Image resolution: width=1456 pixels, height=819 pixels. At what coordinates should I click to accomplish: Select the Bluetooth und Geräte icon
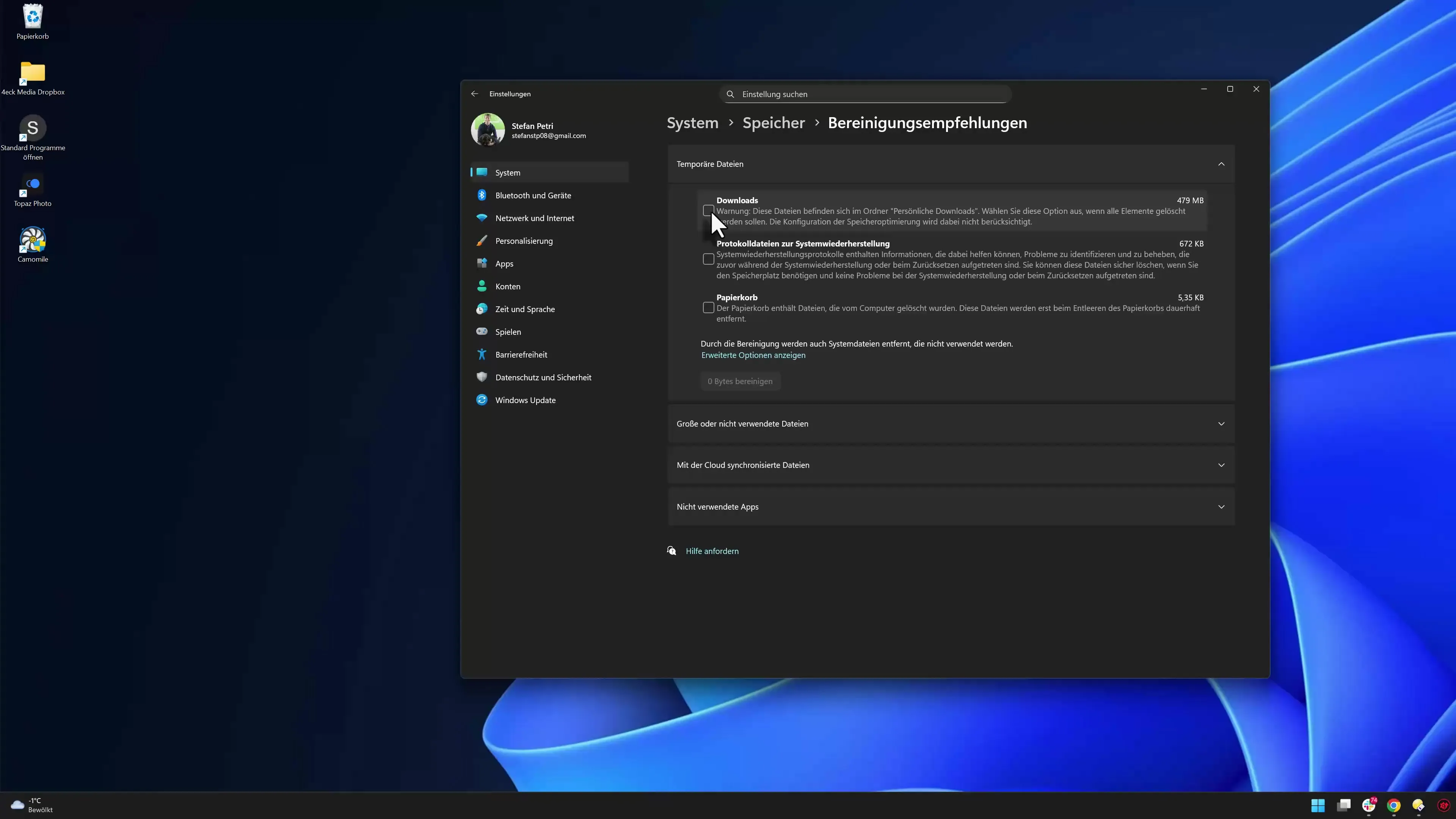(482, 195)
